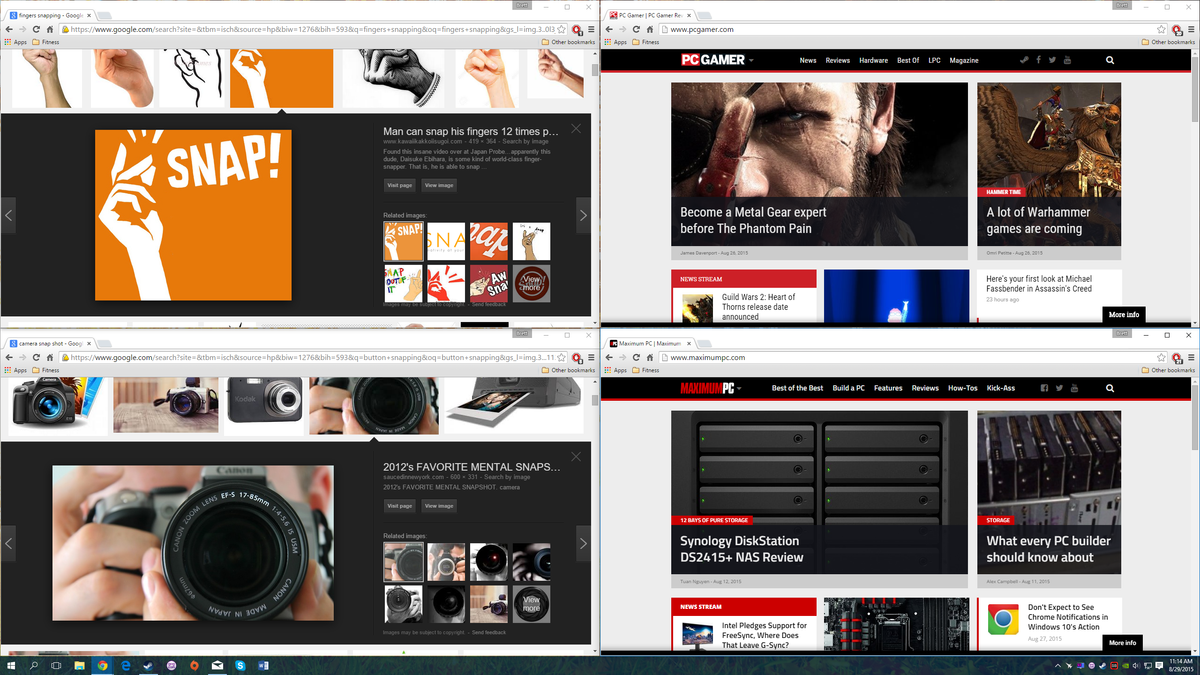This screenshot has height=675, width=1200.
Task: Go to previous image in camera preview
Action: tap(8, 543)
